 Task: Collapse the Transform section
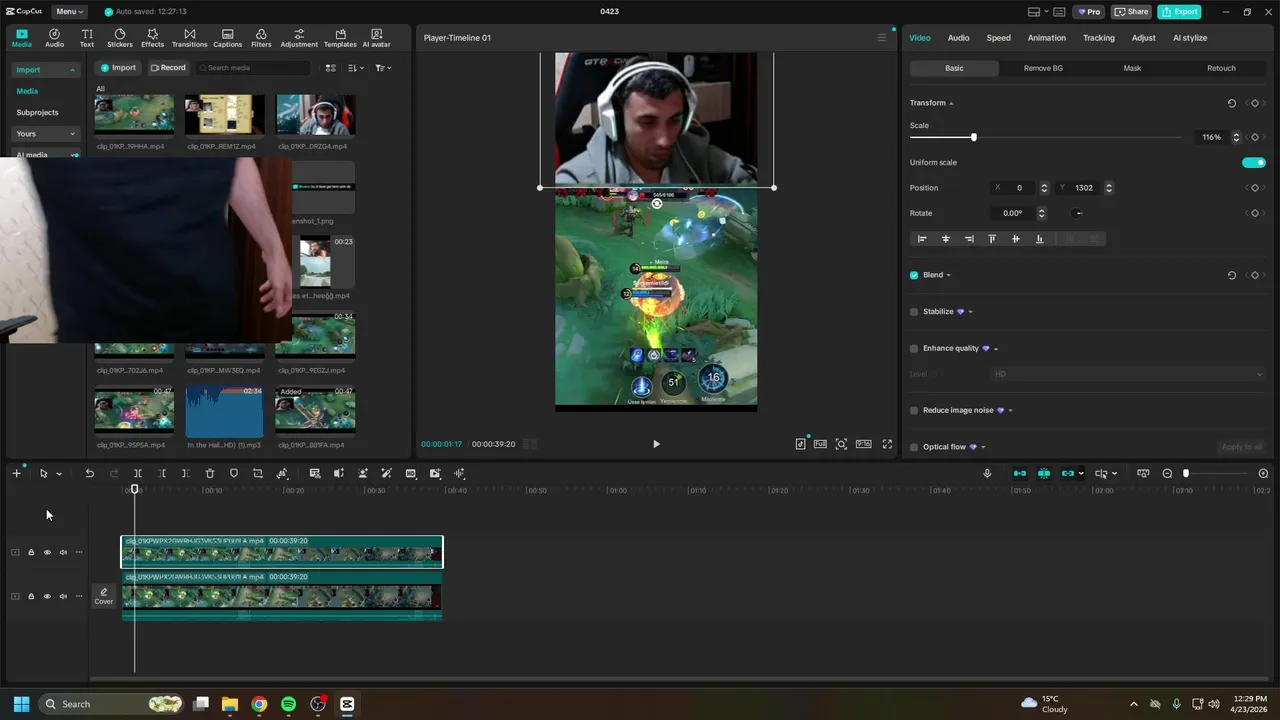pyautogui.click(x=951, y=103)
